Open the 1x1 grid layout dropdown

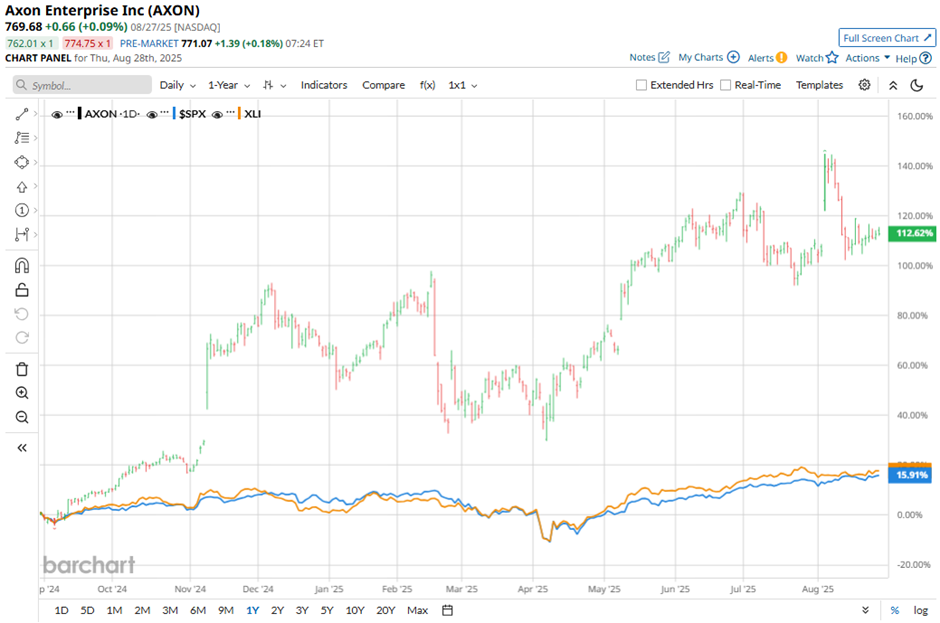coord(463,85)
